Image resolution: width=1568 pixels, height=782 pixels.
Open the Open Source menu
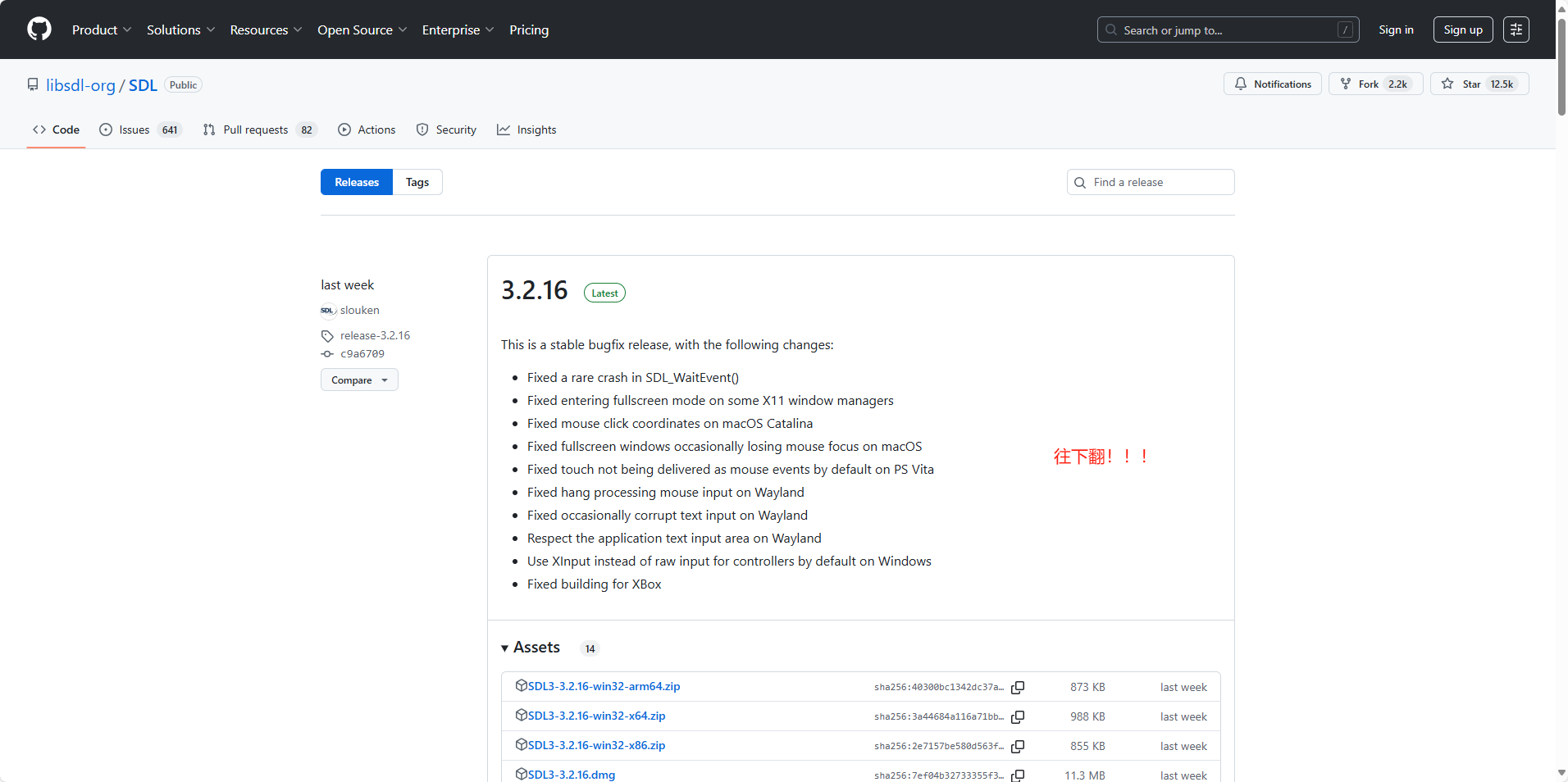pyautogui.click(x=362, y=30)
